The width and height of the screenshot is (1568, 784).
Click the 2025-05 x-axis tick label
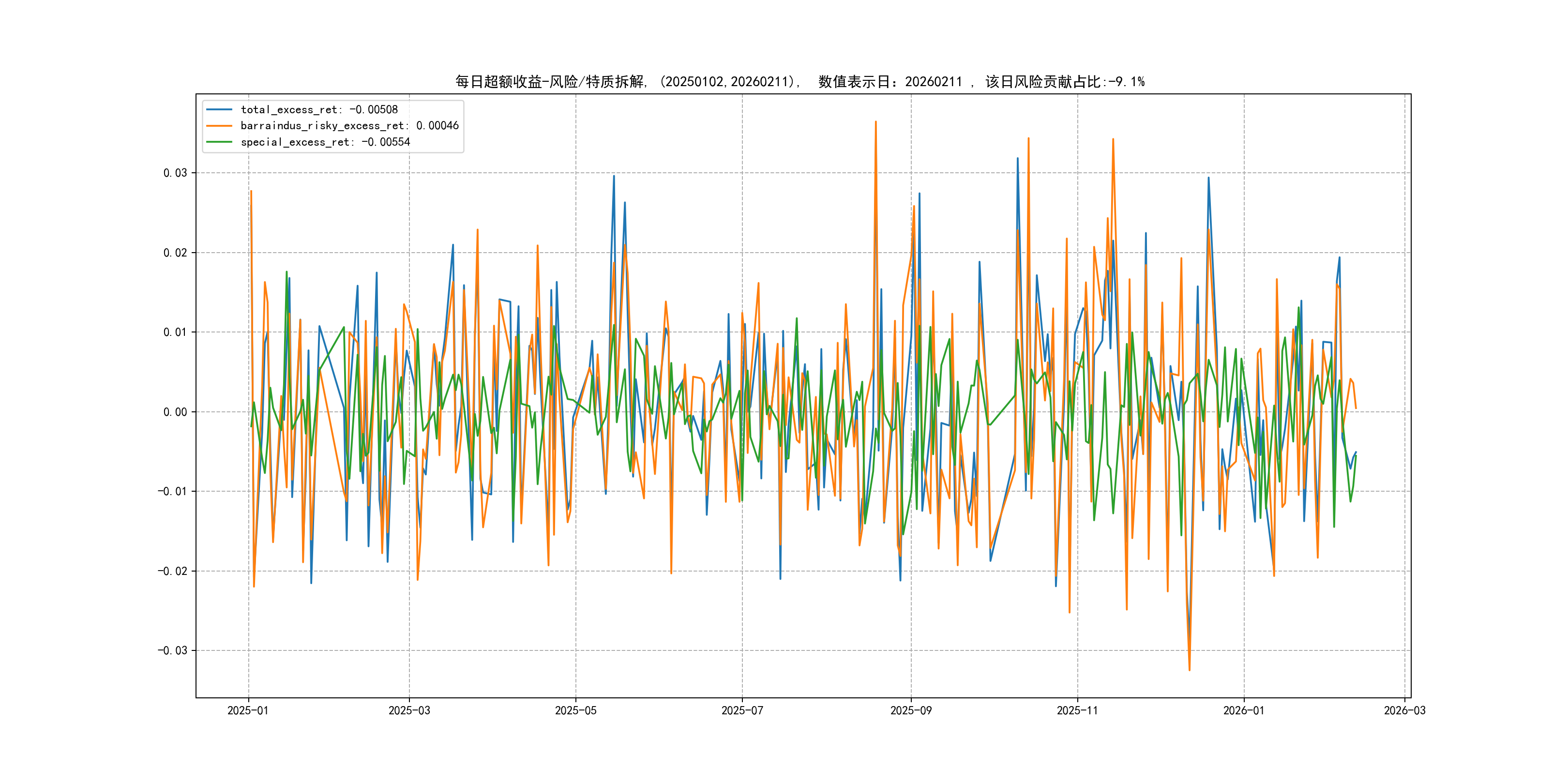pyautogui.click(x=575, y=710)
